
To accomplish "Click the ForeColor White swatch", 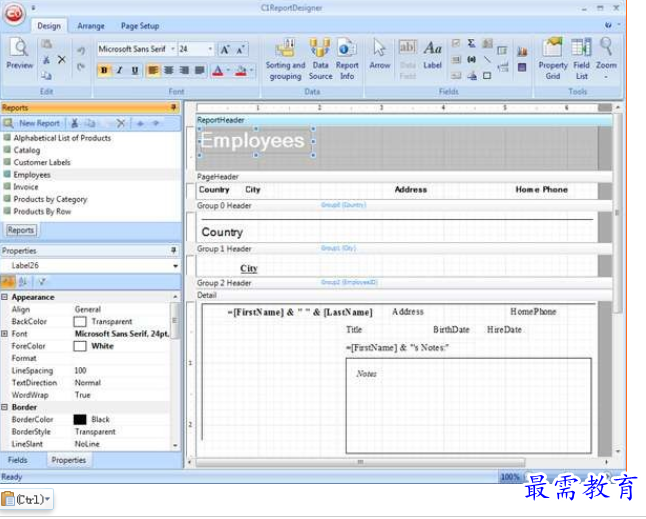I will (80, 346).
